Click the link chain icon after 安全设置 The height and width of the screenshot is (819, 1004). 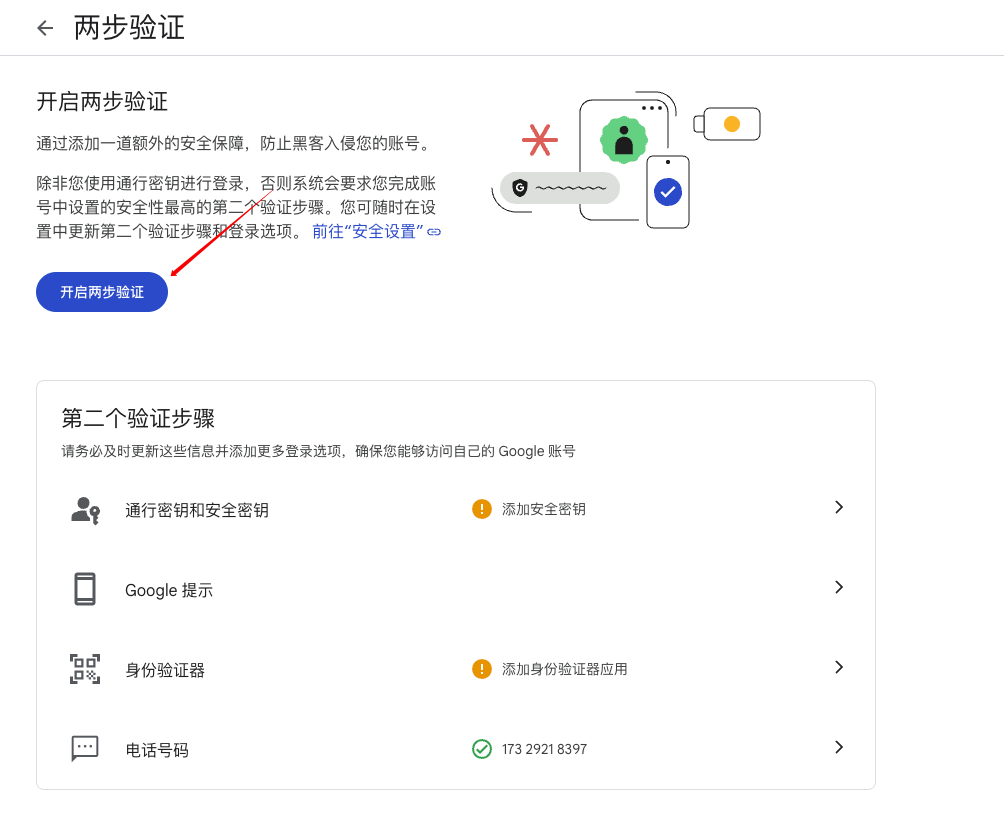434,232
